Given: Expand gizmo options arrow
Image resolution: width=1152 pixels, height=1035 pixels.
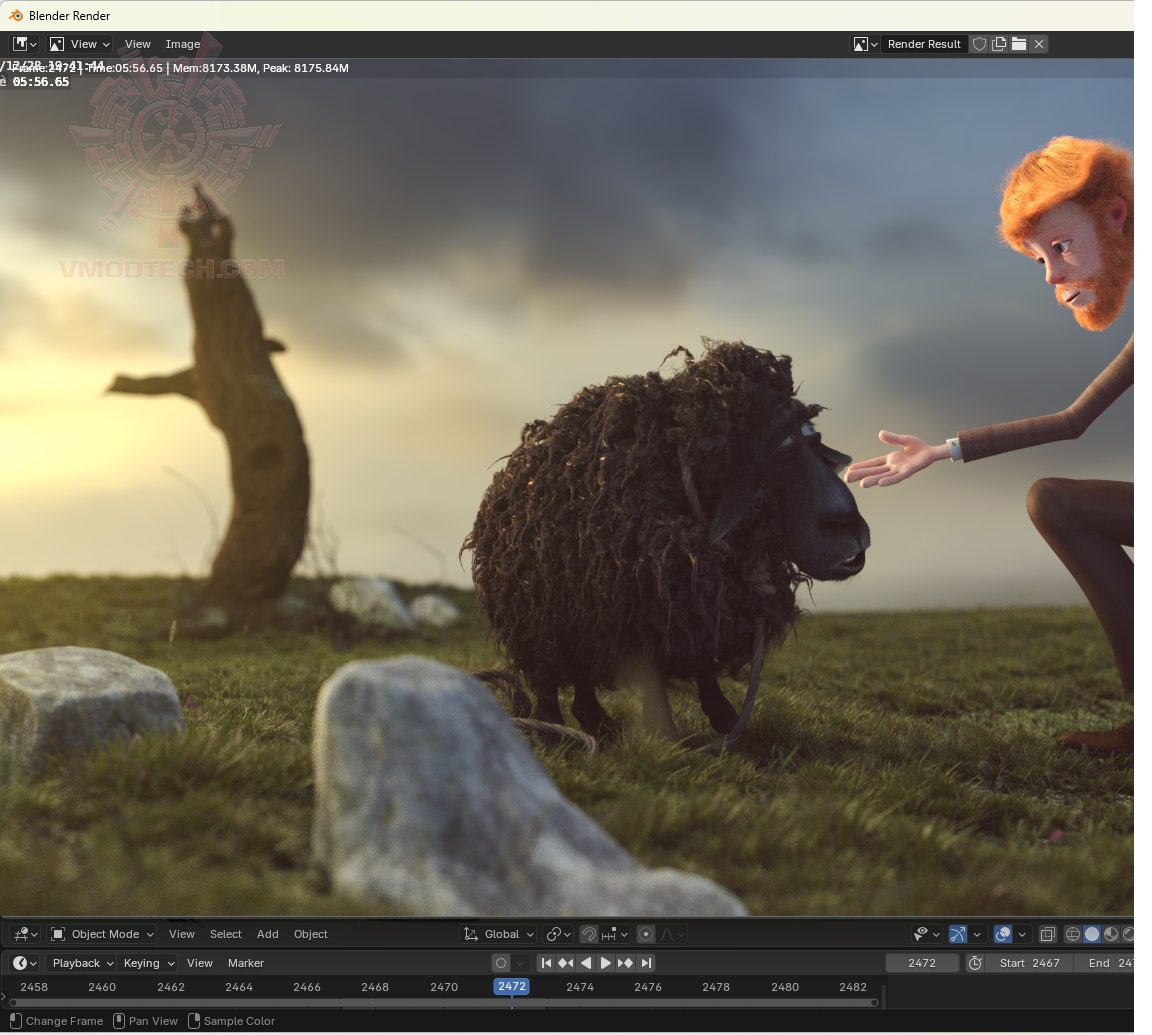Looking at the screenshot, I should 976,934.
